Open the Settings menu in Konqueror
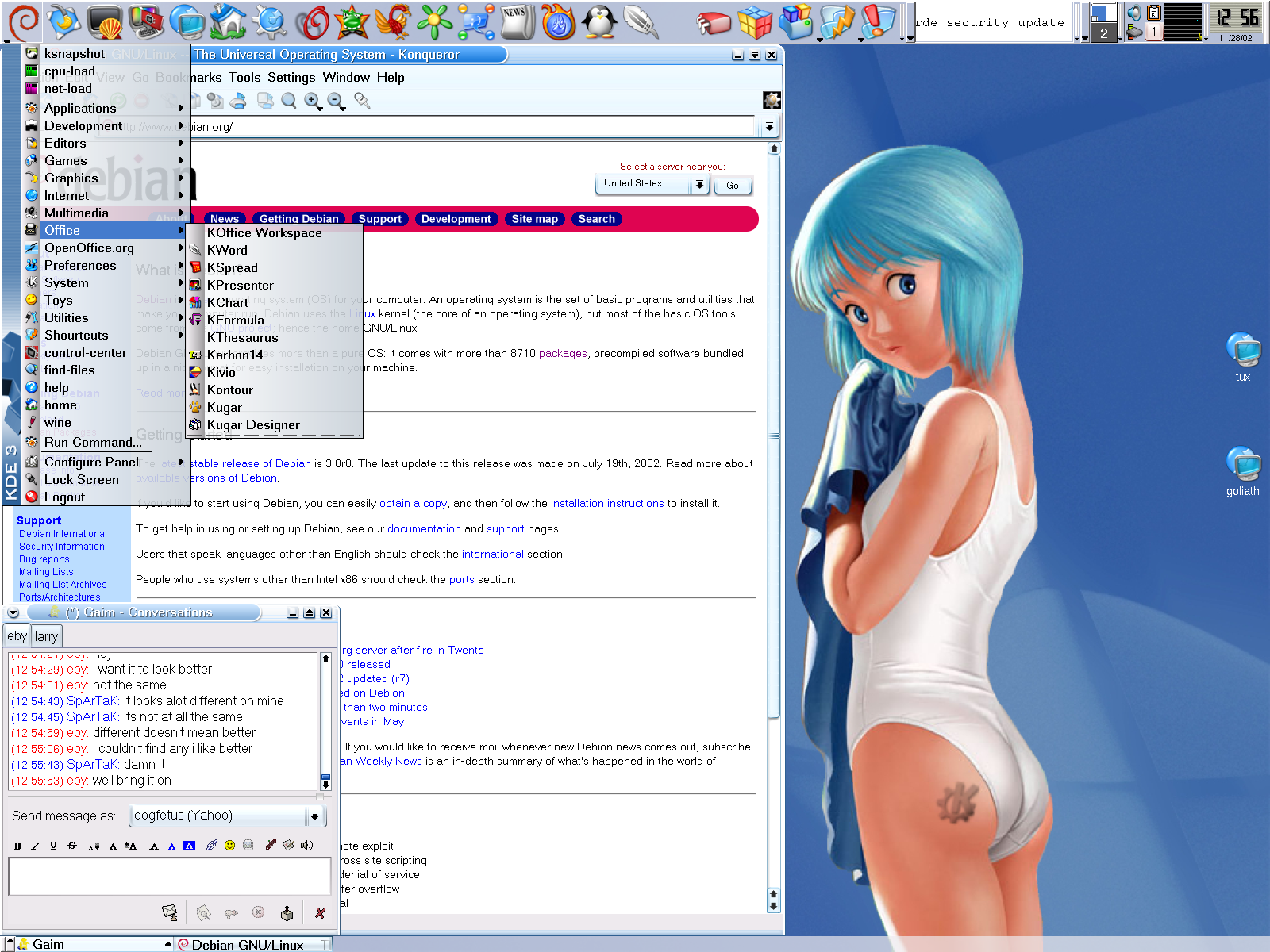This screenshot has width=1270, height=952. 291,77
